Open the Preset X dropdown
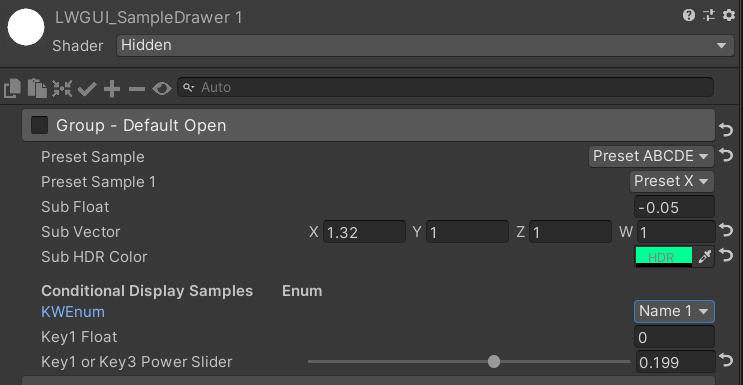The image size is (743, 385). pos(671,182)
